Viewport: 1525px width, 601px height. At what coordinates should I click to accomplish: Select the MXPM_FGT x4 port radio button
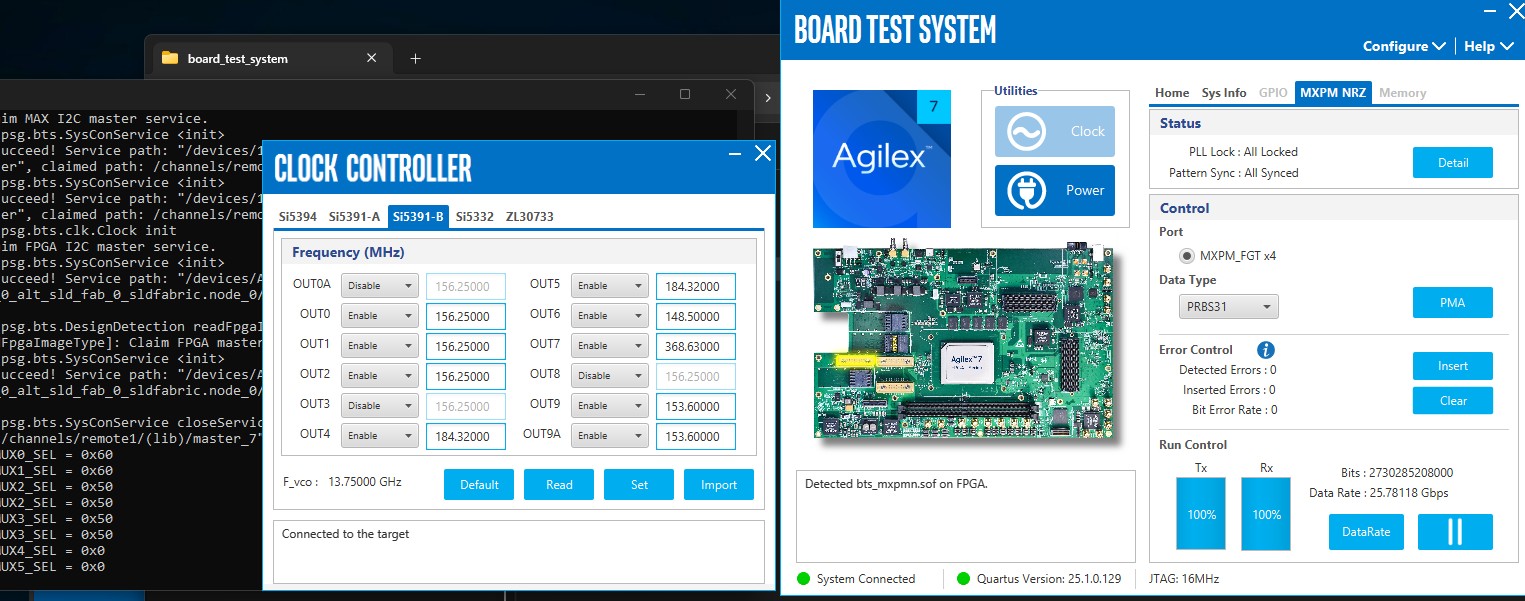click(1187, 256)
